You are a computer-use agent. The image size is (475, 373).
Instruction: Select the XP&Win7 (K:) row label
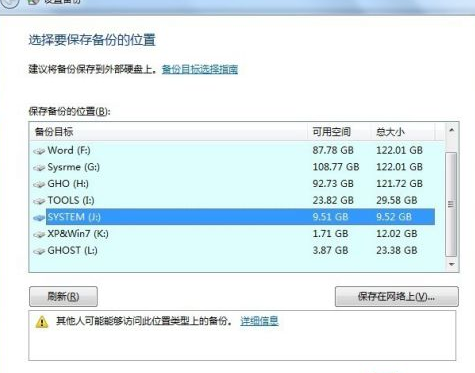tap(78, 234)
